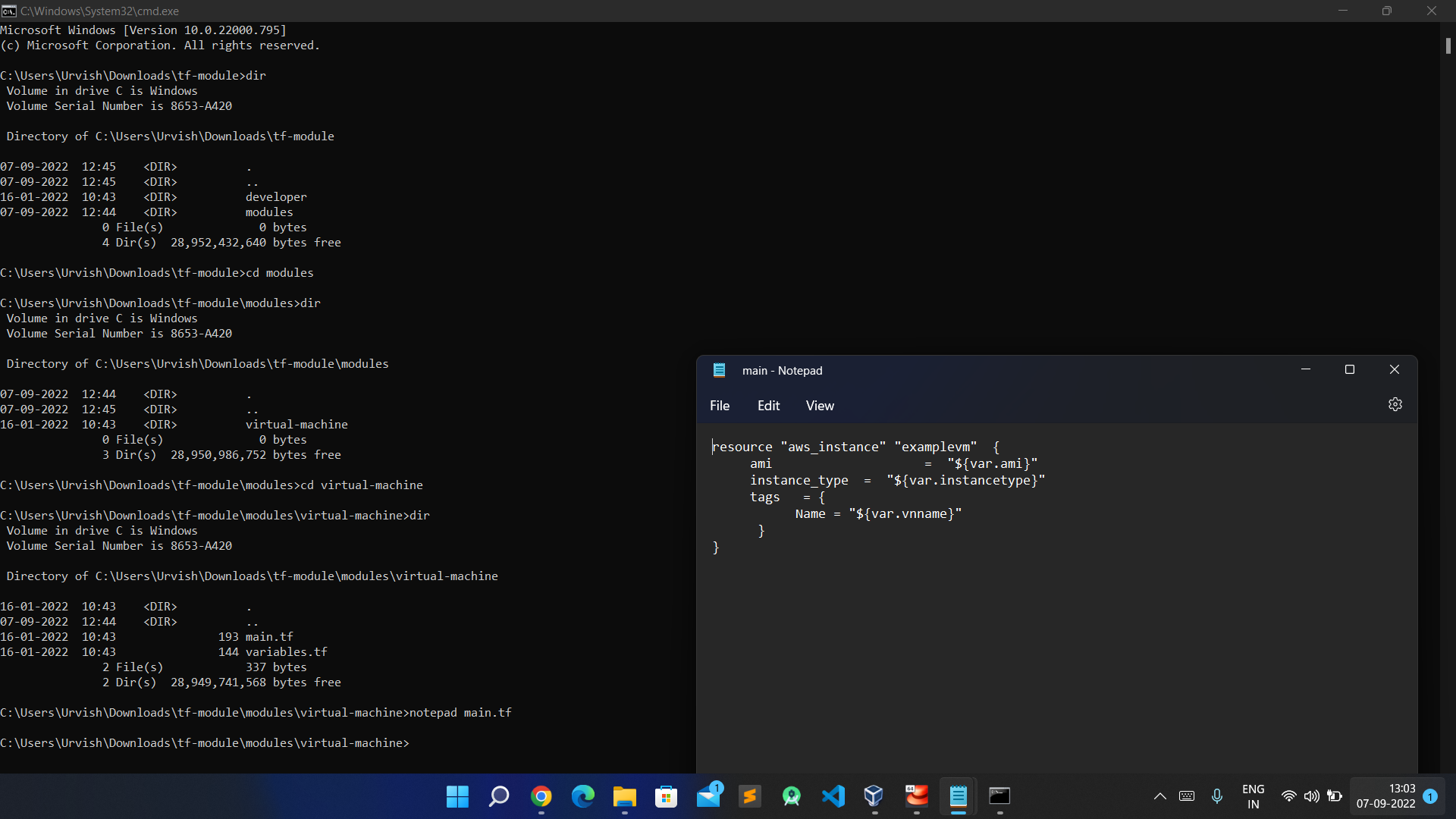Open Microsoft Edge from taskbar
1456x819 pixels.
[x=582, y=796]
